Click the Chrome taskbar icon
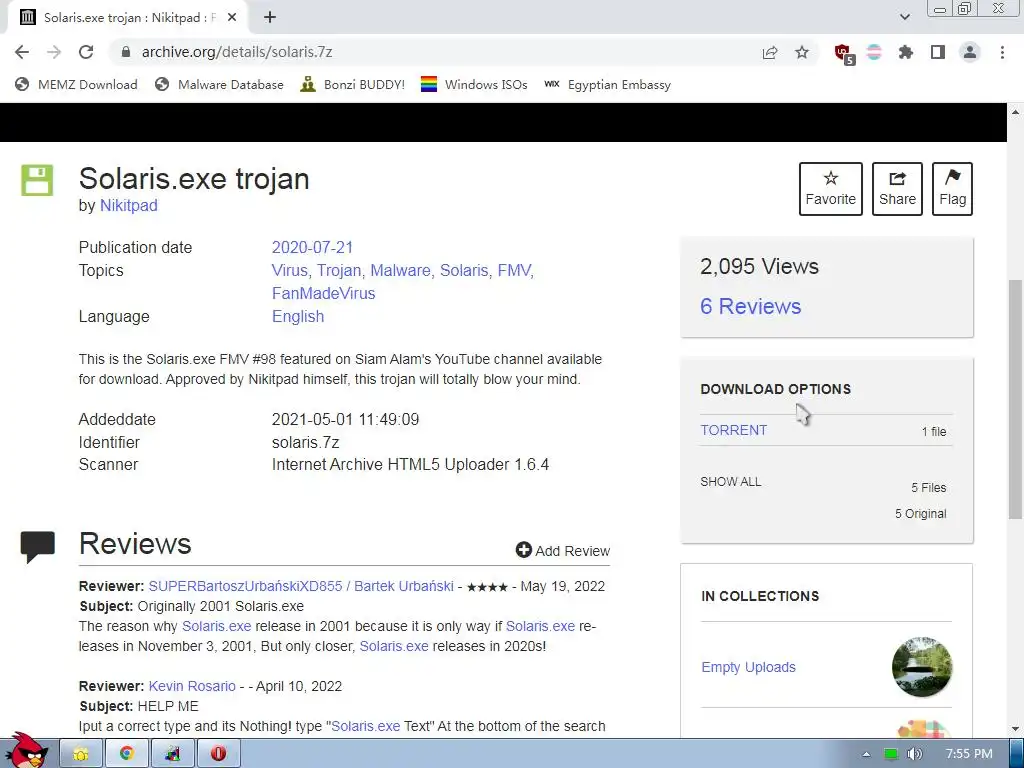The width and height of the screenshot is (1024, 768). tap(127, 754)
